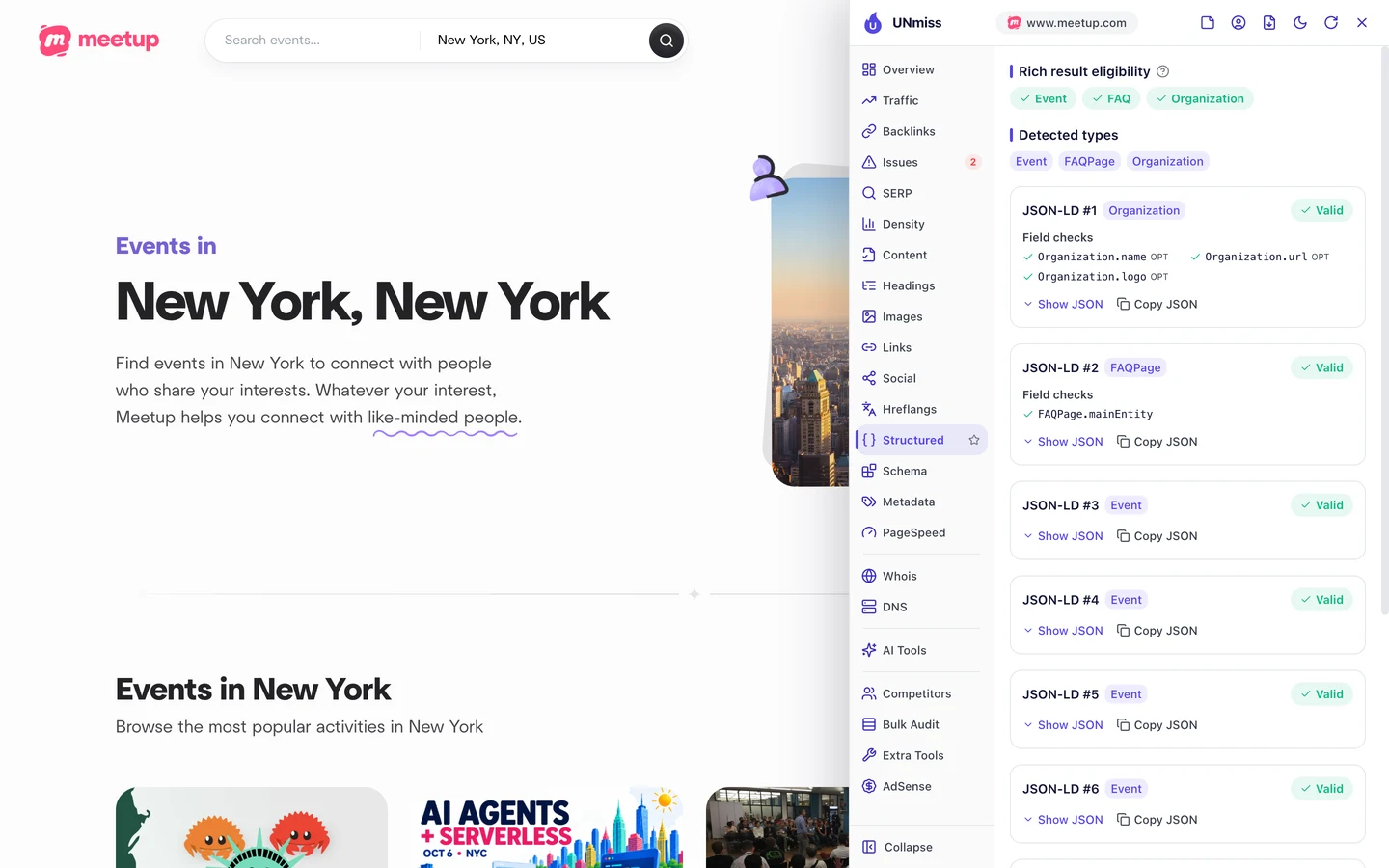
Task: Copy JSON for JSON-LD #2 FAQPage
Action: 1157,442
